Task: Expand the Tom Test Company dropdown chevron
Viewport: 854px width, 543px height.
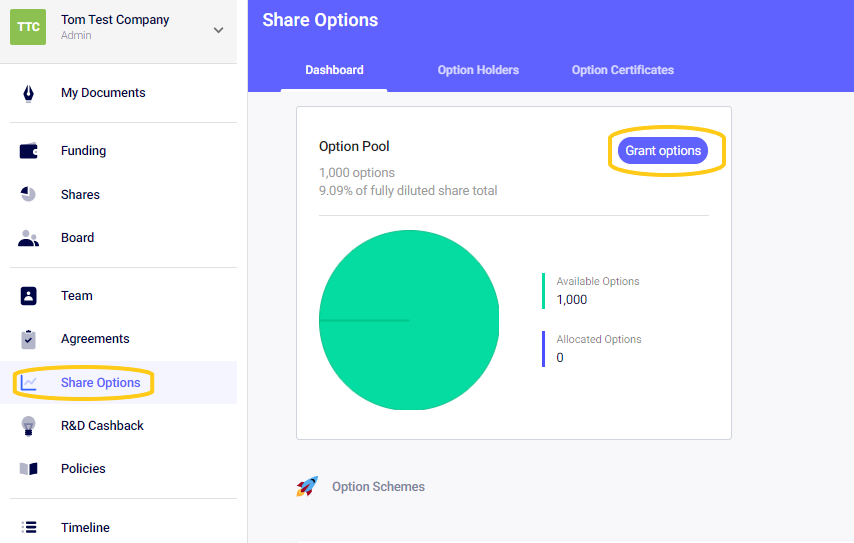Action: click(218, 30)
